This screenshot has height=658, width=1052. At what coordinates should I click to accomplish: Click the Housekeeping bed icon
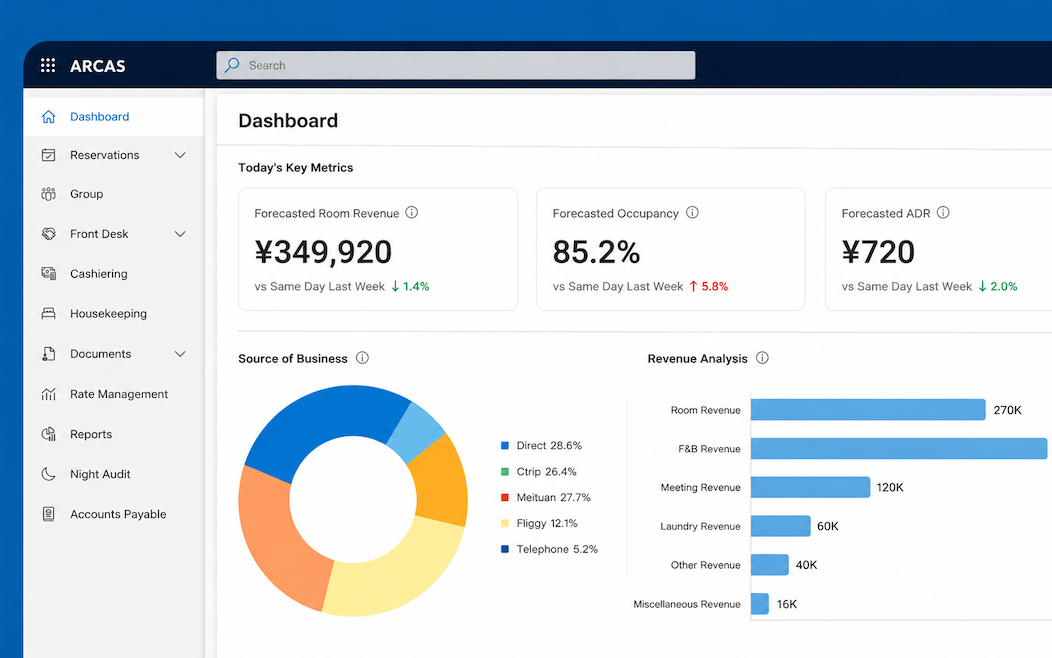48,313
